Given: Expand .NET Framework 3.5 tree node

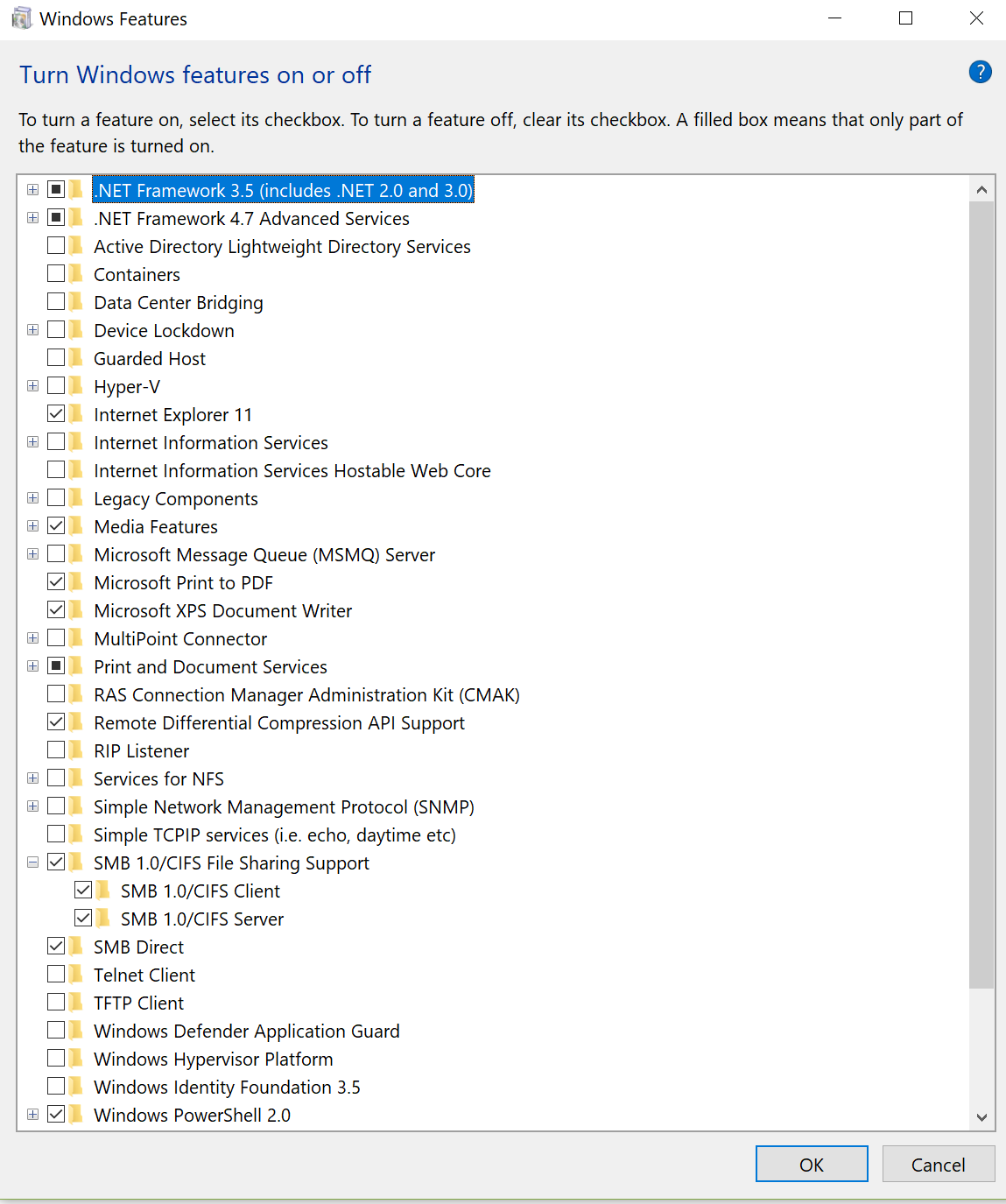Looking at the screenshot, I should 32,189.
